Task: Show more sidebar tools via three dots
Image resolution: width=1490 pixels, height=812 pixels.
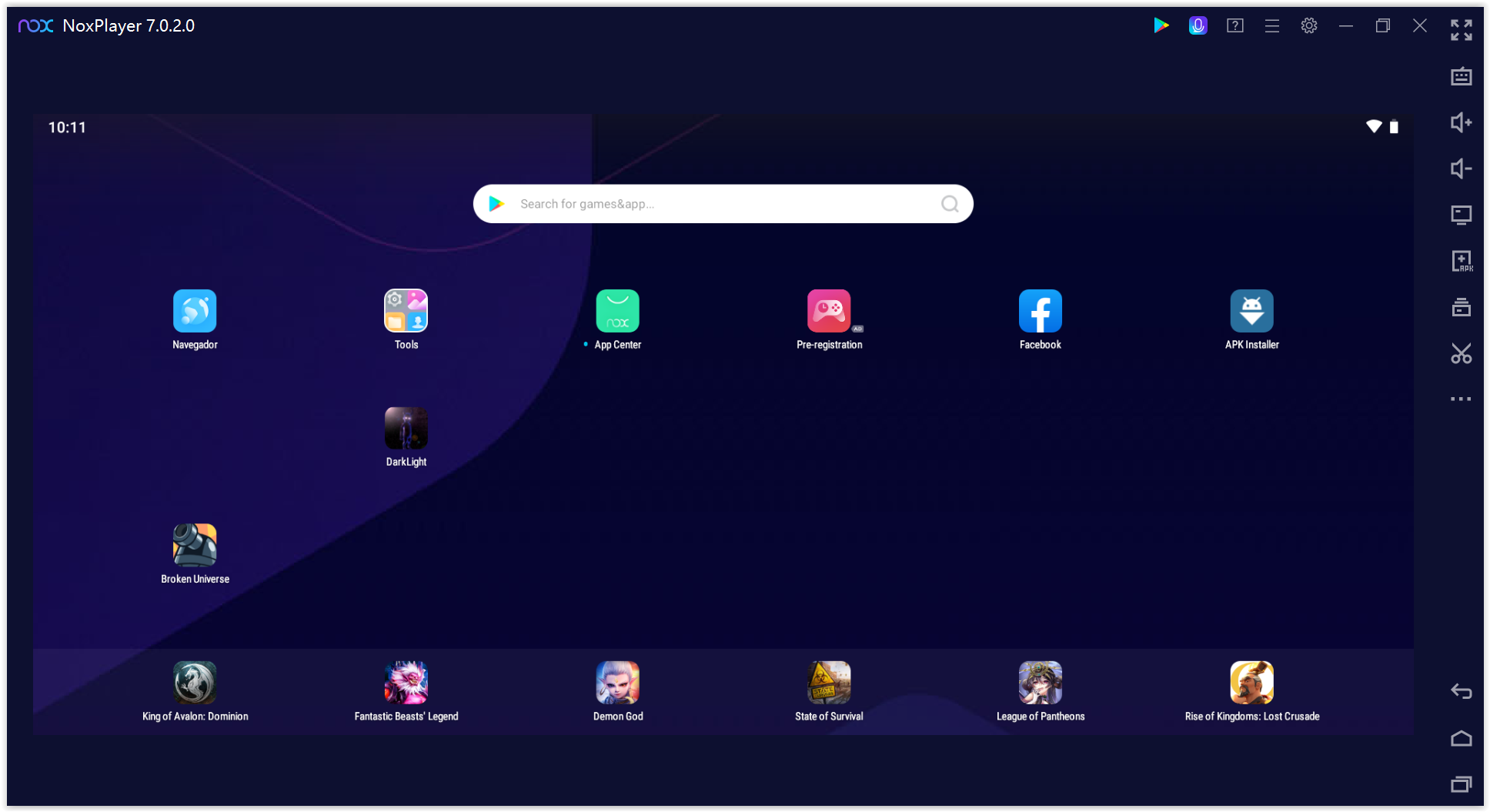Action: coord(1462,399)
